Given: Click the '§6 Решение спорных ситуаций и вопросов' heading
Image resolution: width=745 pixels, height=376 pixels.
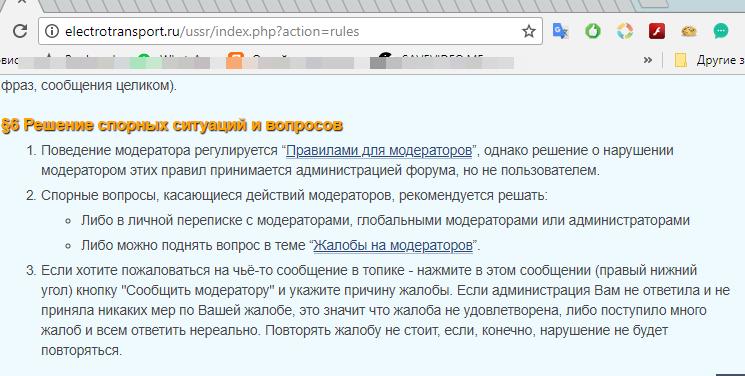Looking at the screenshot, I should coord(172,125).
